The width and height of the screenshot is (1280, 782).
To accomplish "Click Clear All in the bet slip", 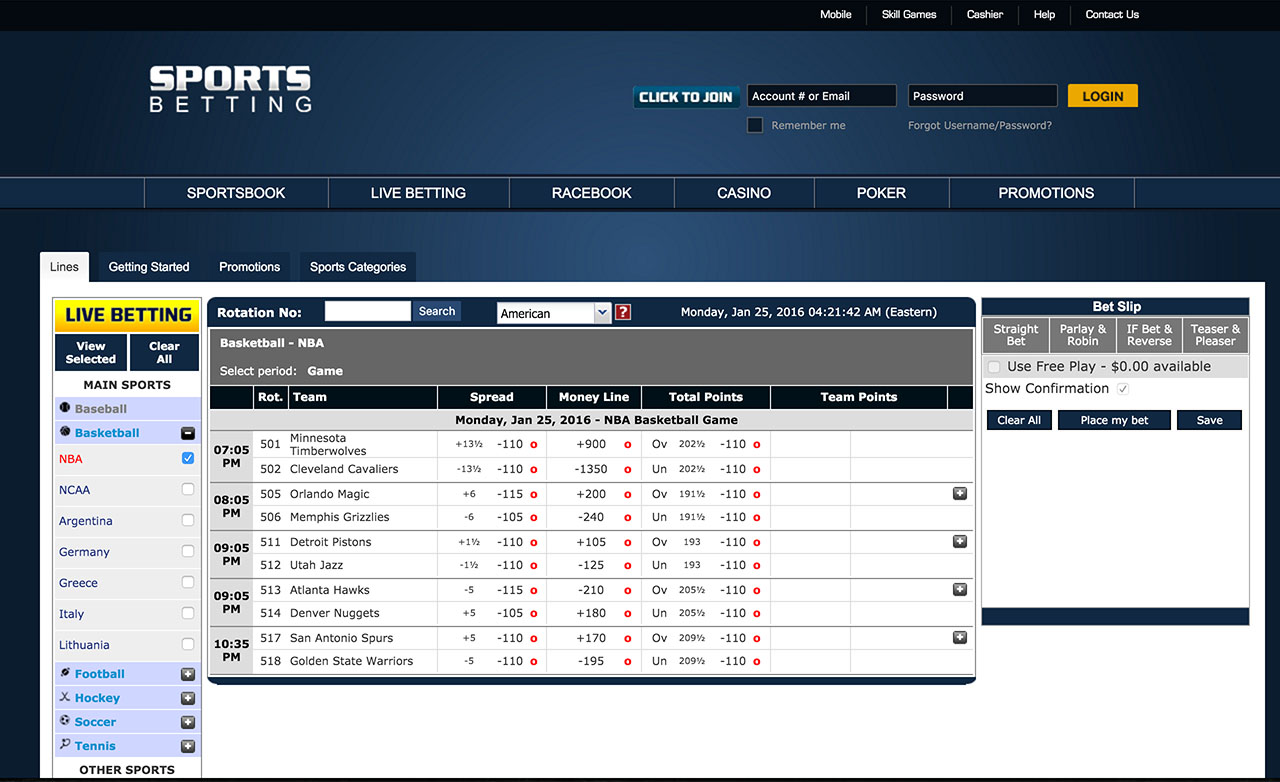I will coord(1019,420).
